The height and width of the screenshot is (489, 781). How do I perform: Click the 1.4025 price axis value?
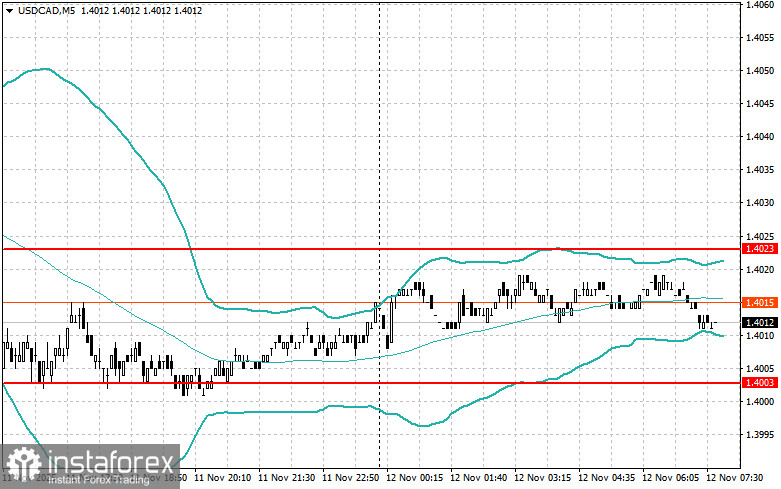(760, 236)
